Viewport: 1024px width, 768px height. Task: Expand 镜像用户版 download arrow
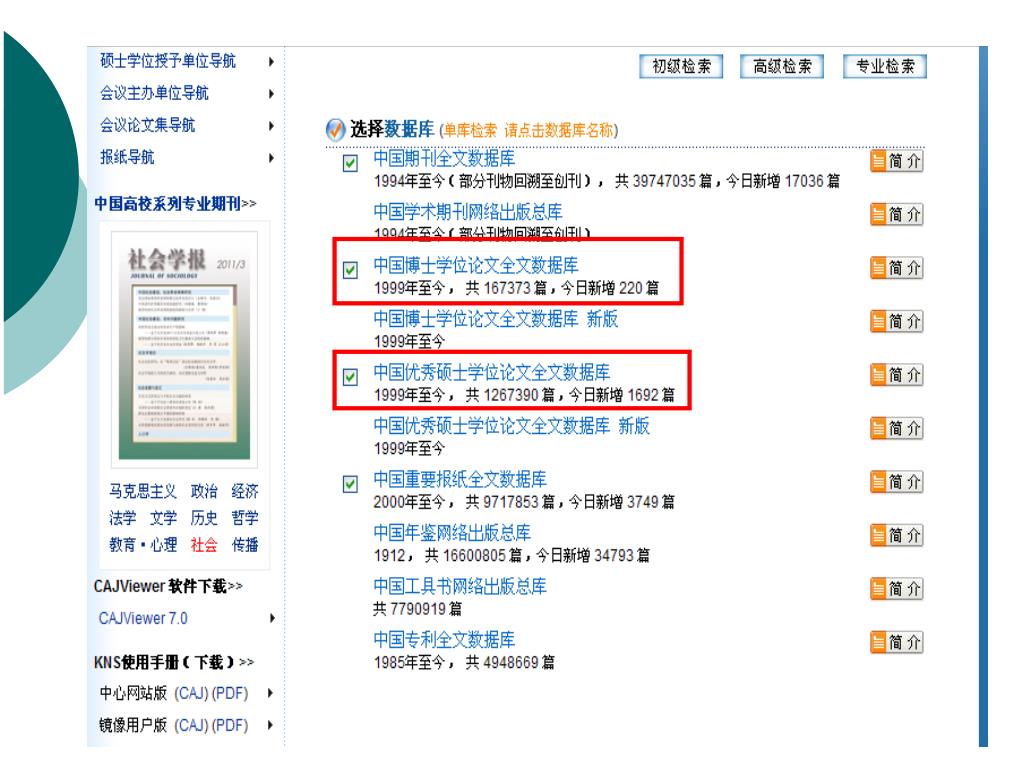pyautogui.click(x=271, y=725)
